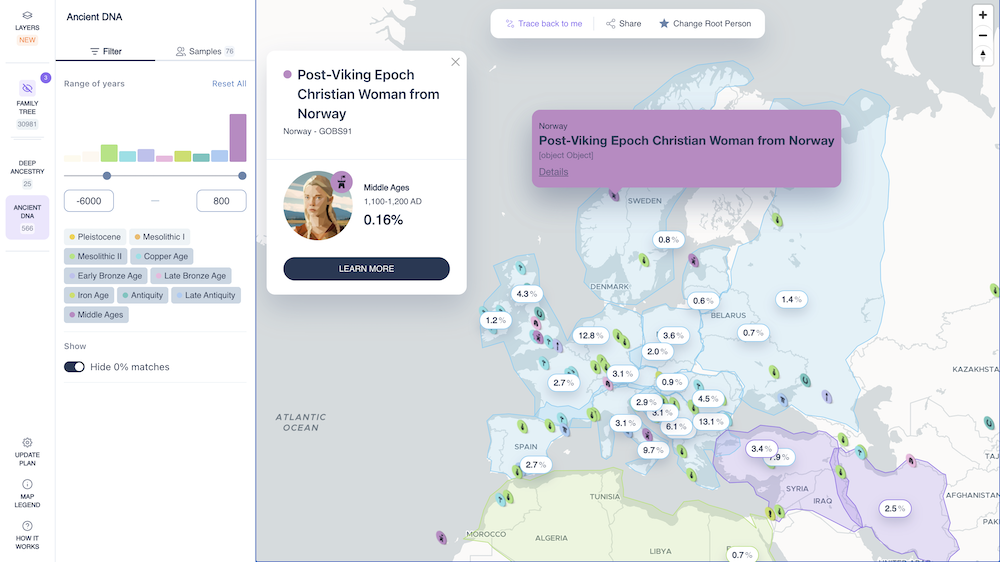Click the 9.7% map cluster label
The width and height of the screenshot is (1000, 562).
pos(653,450)
